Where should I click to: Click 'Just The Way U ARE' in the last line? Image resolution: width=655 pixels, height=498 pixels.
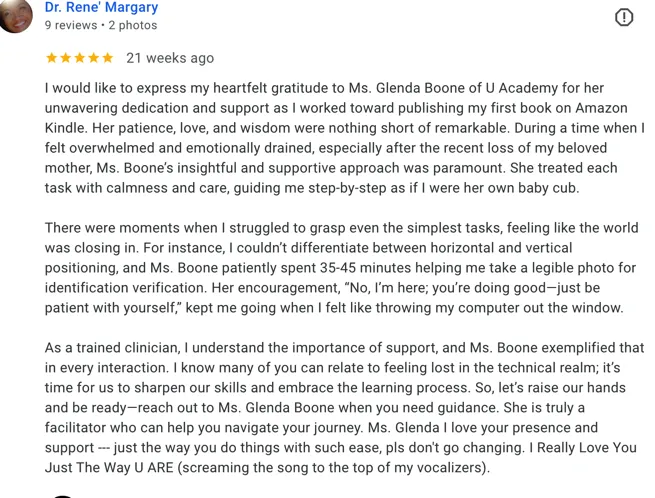(109, 467)
